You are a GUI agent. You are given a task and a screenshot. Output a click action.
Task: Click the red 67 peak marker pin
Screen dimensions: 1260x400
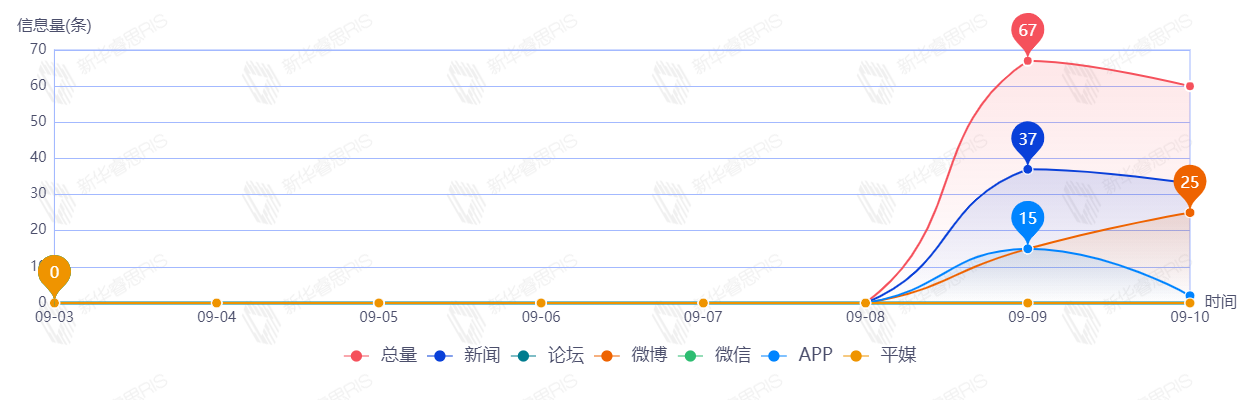click(x=1027, y=31)
